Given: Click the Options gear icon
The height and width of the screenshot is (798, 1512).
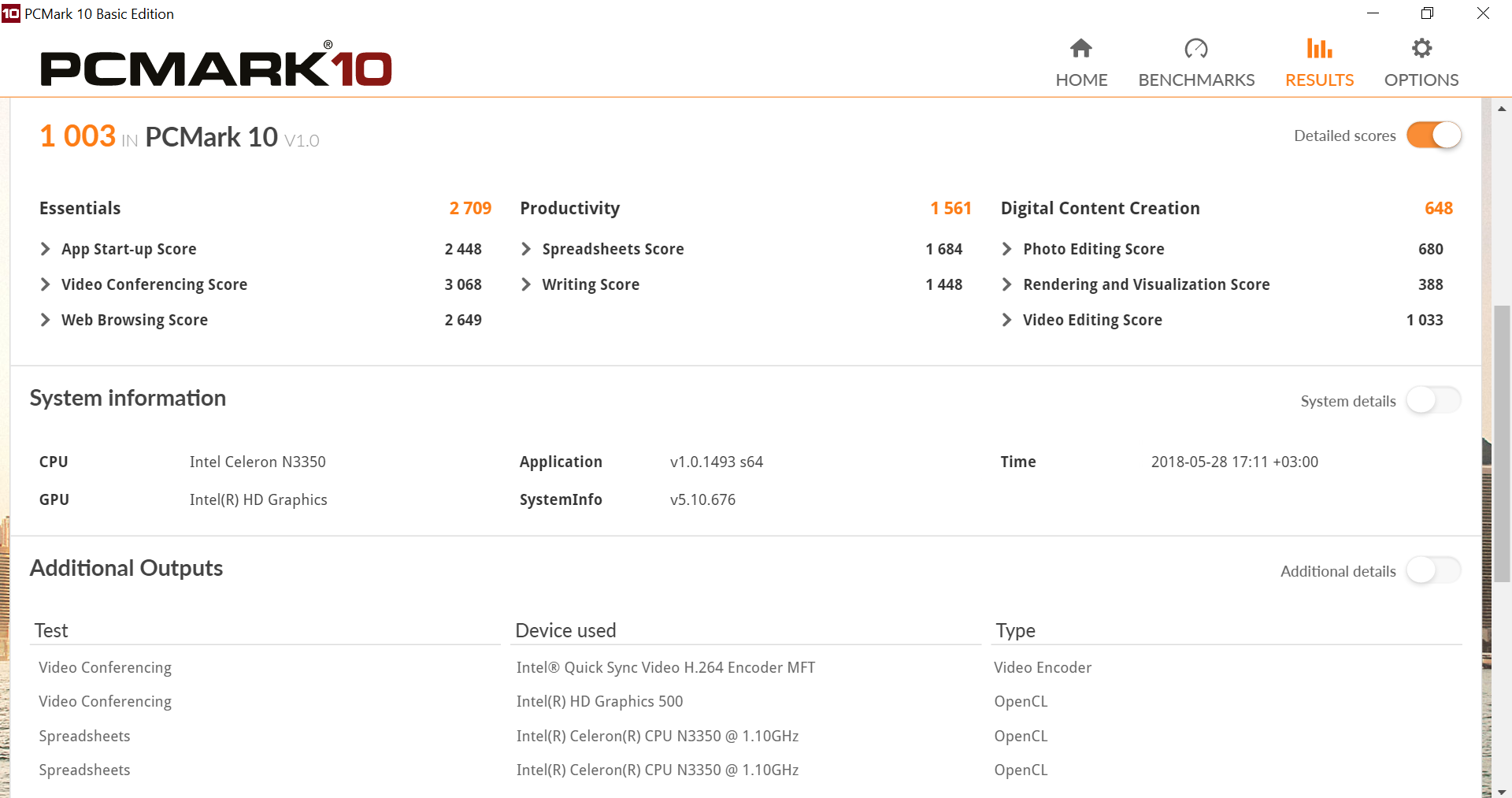Looking at the screenshot, I should coord(1421,49).
